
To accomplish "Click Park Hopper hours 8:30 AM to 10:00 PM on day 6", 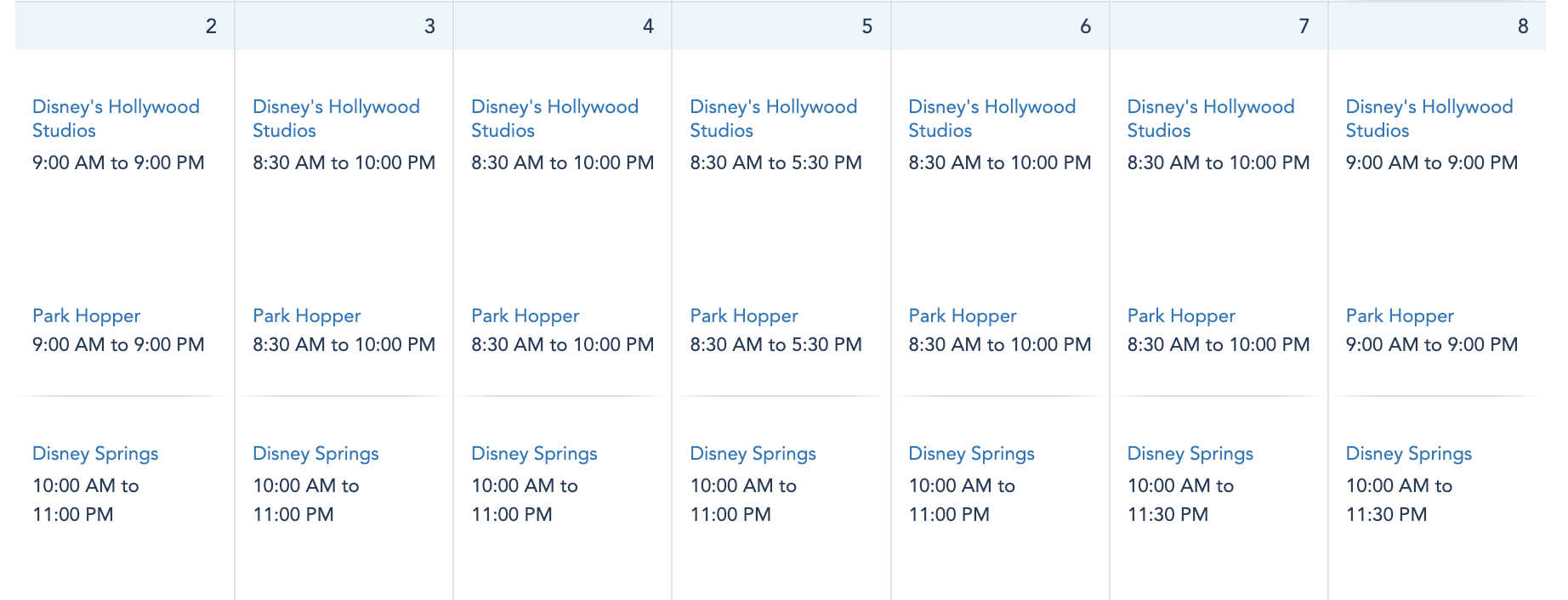I will (x=999, y=344).
